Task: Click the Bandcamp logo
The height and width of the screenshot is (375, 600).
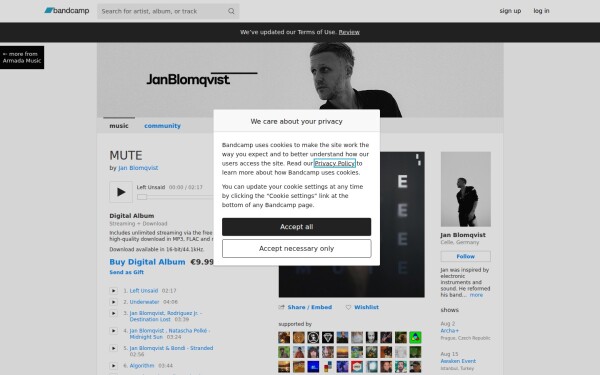Action: pyautogui.click(x=67, y=11)
